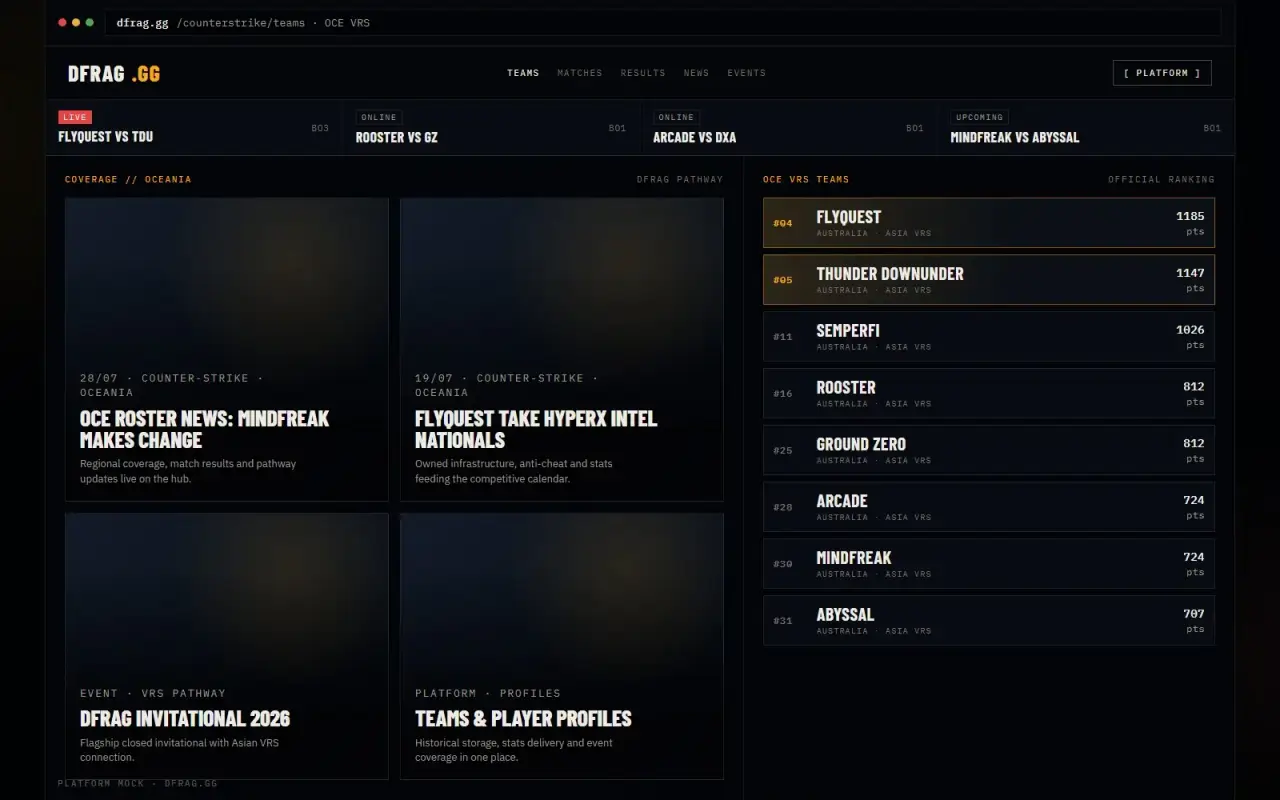Screen dimensions: 1280x800
Task: Click the dfrag.gg address bar
Action: pyautogui.click(x=662, y=22)
